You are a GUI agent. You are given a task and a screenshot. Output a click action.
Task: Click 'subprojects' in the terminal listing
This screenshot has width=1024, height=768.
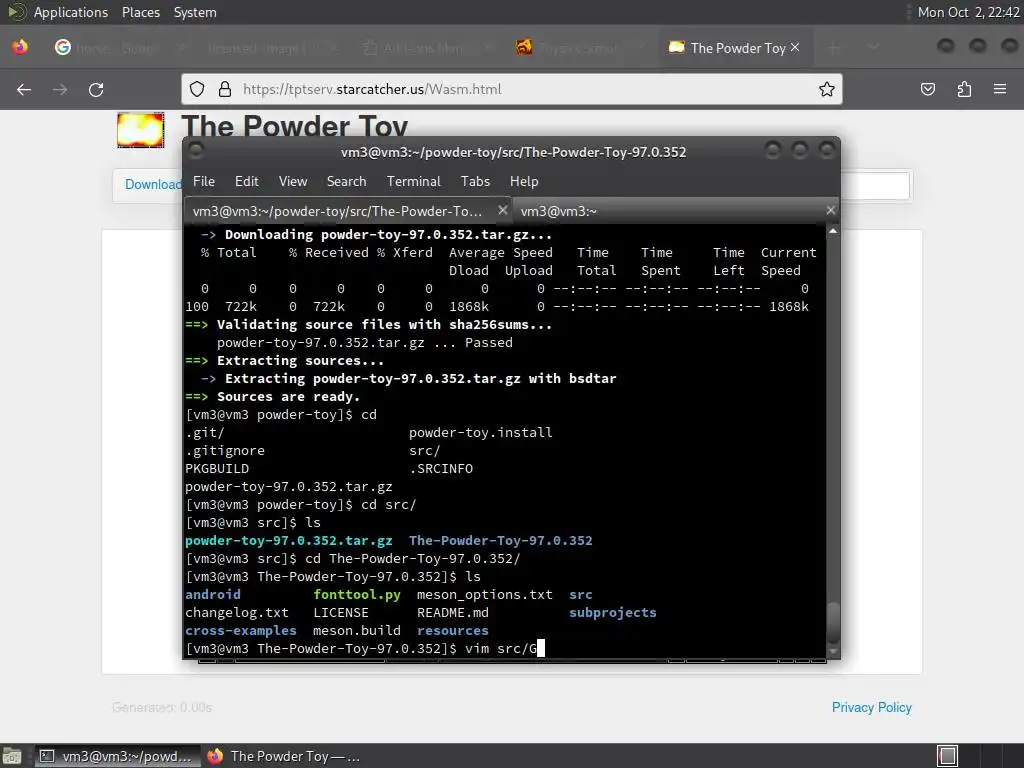point(613,613)
